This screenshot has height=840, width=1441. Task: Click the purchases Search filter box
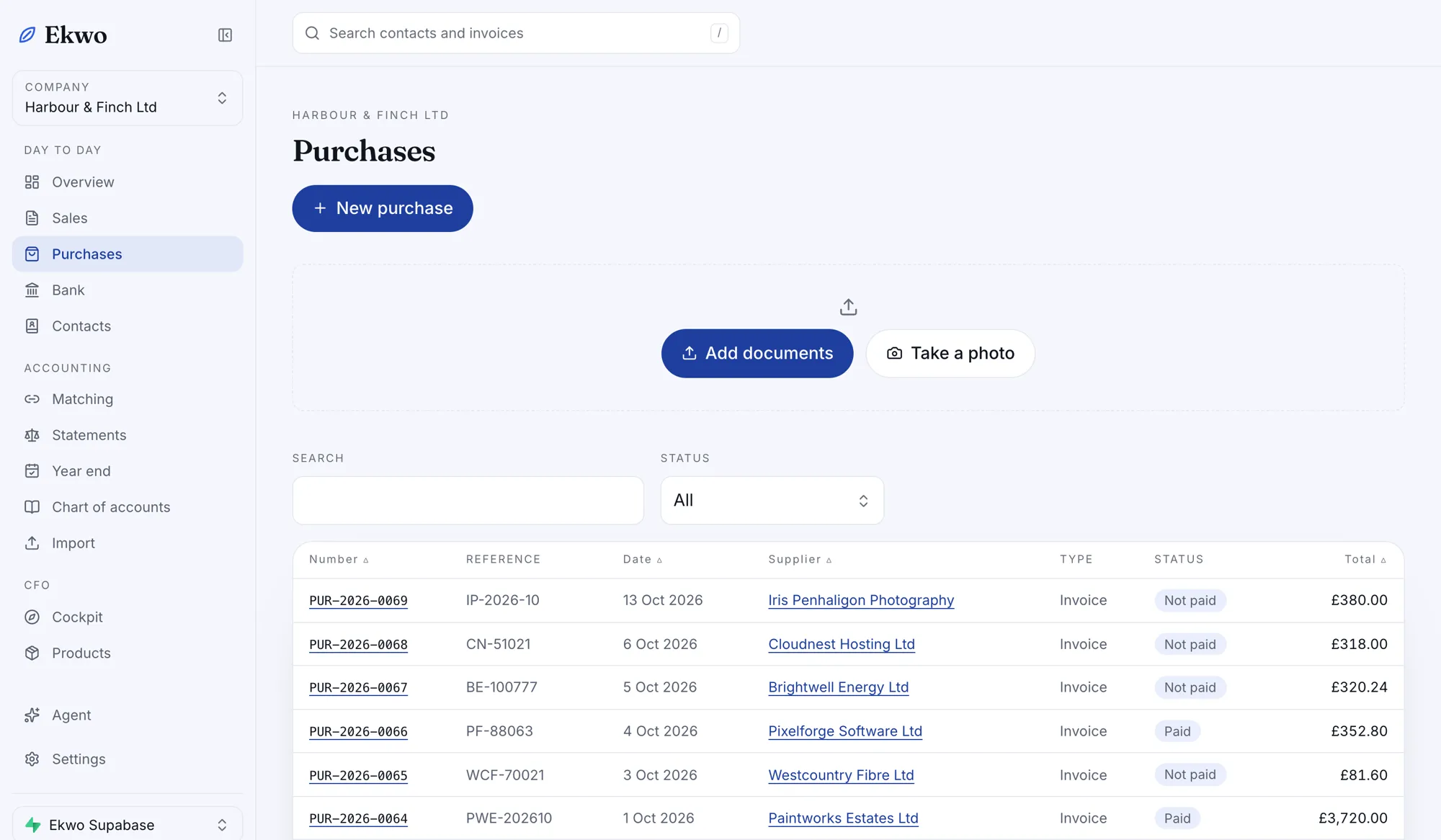[468, 500]
